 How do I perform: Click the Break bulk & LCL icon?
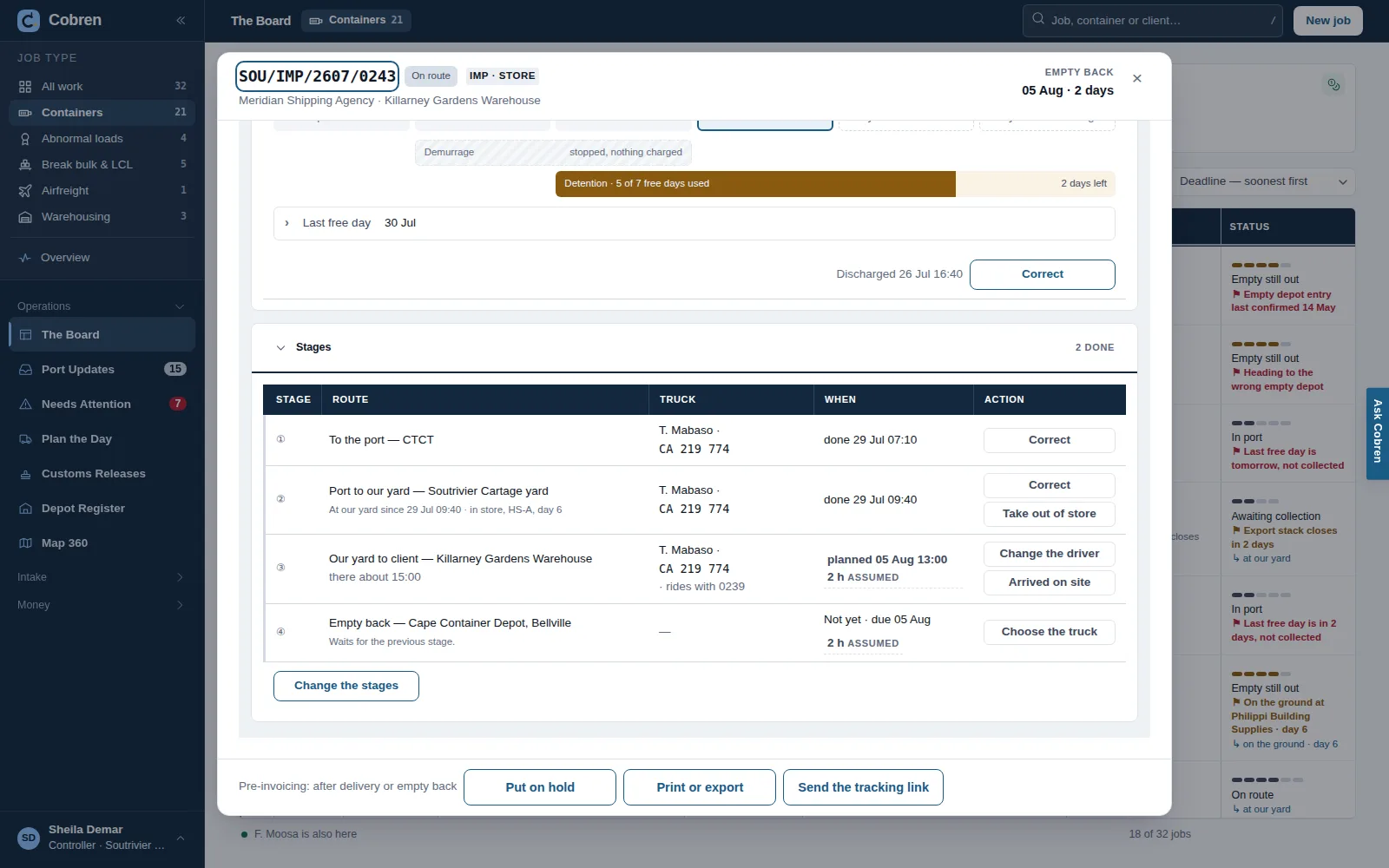25,165
